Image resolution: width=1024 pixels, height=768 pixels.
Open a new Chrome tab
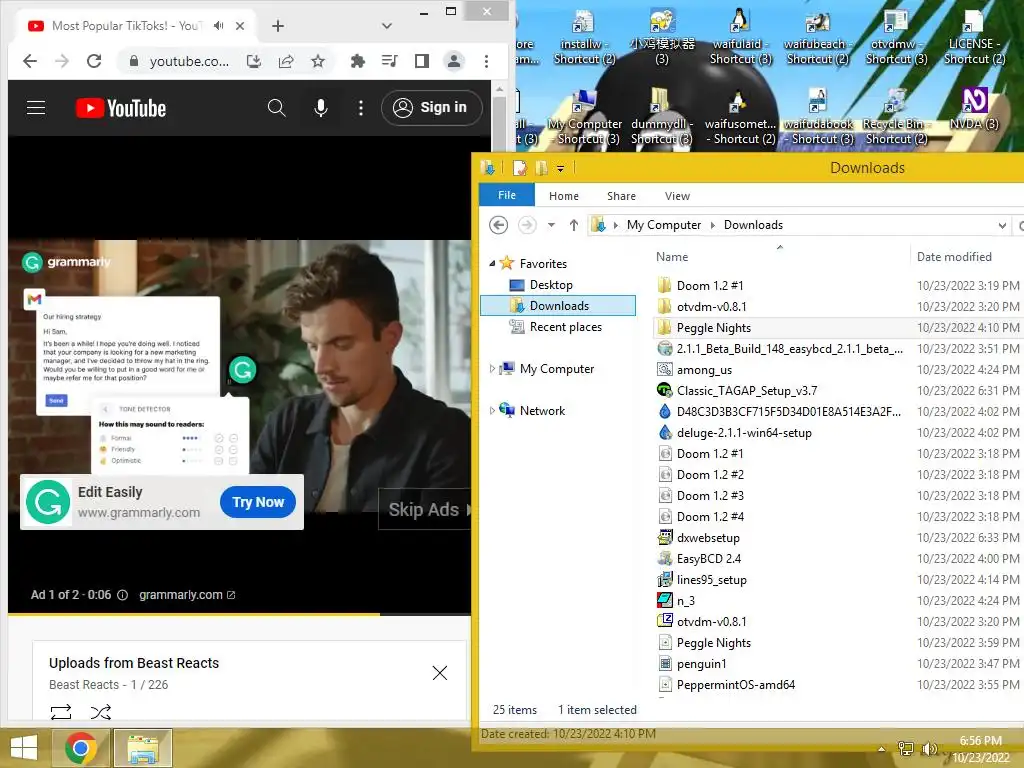(x=278, y=25)
